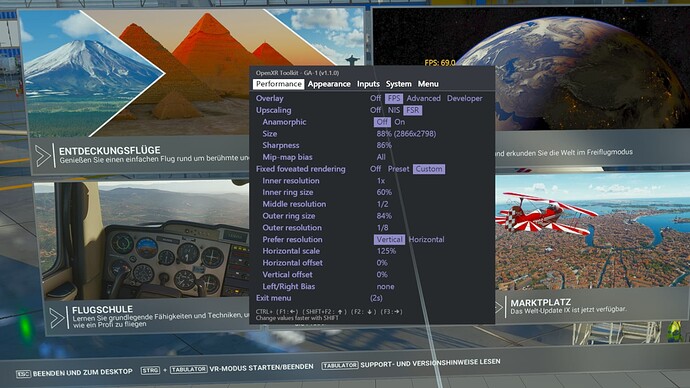Image resolution: width=690 pixels, height=388 pixels.
Task: Select Preset foveated rendering
Action: click(398, 169)
